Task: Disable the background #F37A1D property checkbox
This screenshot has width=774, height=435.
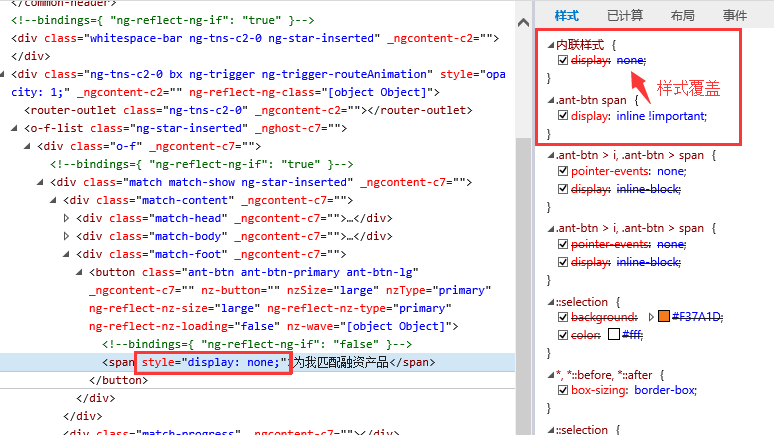Action: pyautogui.click(x=563, y=316)
